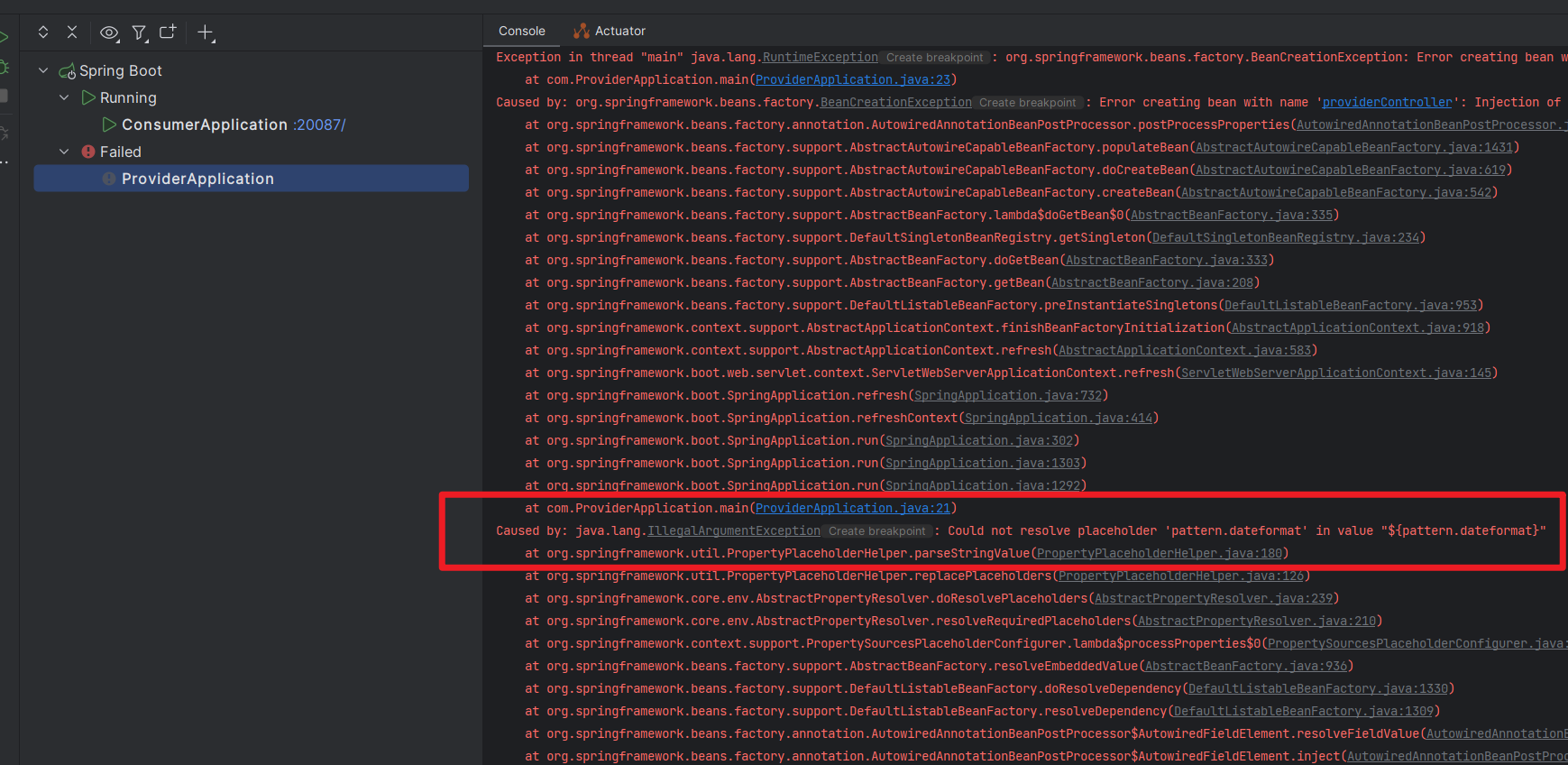1568x765 pixels.
Task: Open AbstractPropertyResolver.java:210 link
Action: point(1257,621)
